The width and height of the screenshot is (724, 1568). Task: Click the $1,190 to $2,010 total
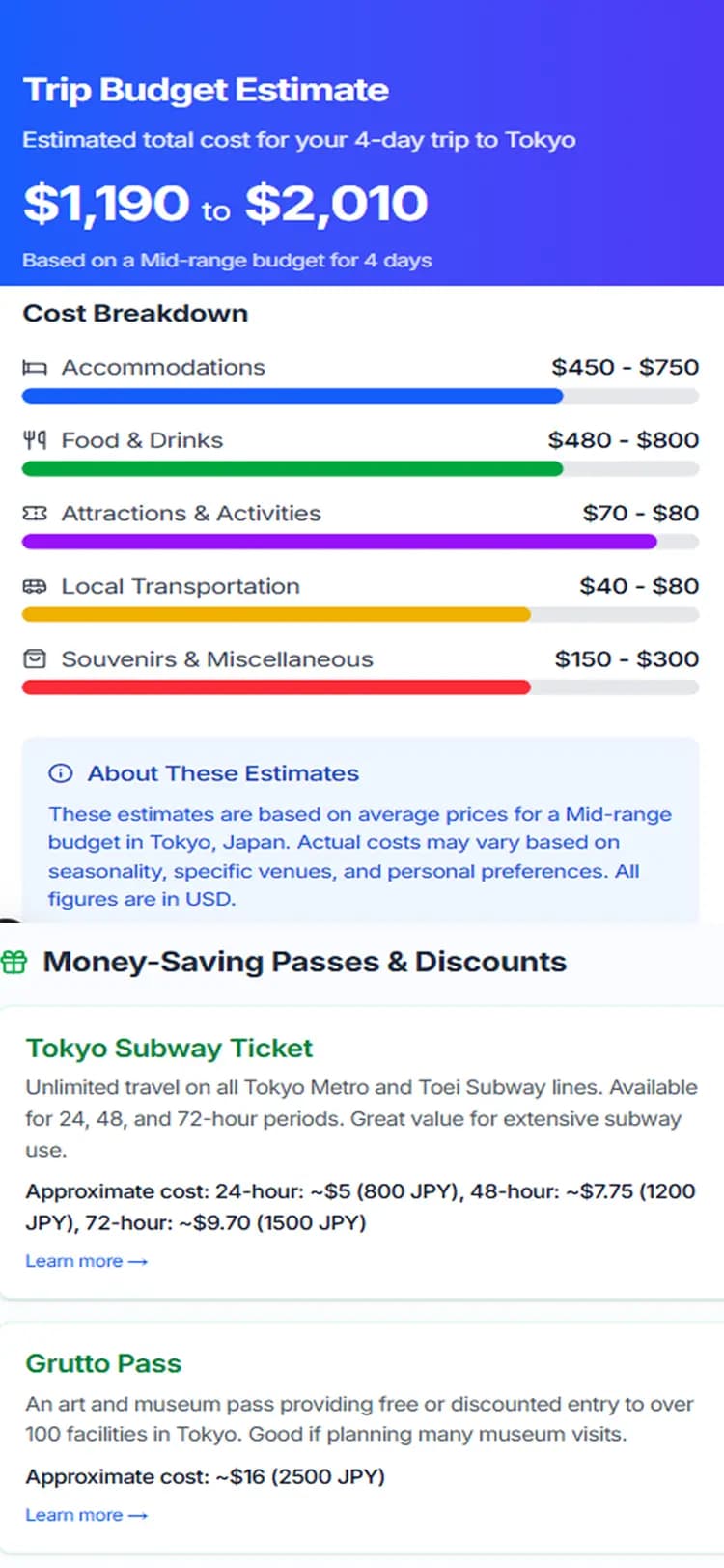click(225, 204)
